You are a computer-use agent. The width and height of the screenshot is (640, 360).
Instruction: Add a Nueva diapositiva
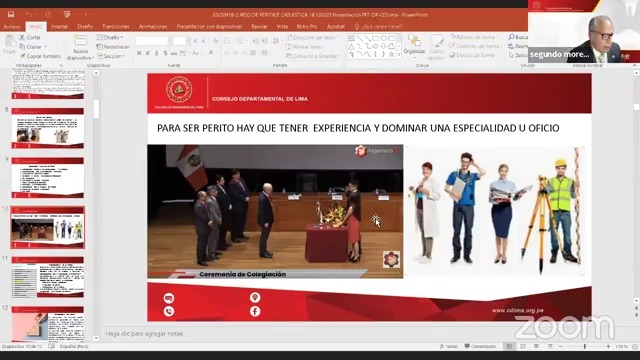coord(80,47)
